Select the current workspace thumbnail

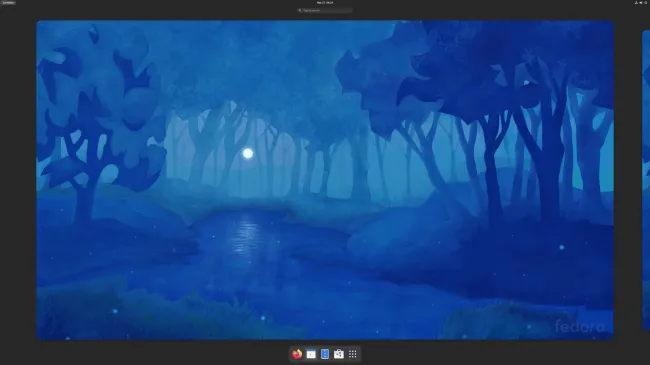tap(325, 180)
